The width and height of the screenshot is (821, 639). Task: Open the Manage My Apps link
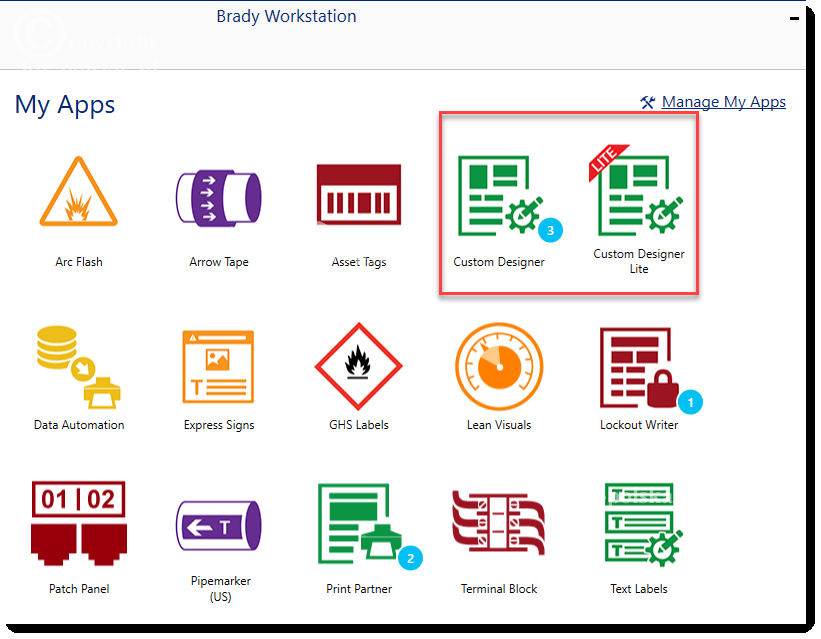724,102
